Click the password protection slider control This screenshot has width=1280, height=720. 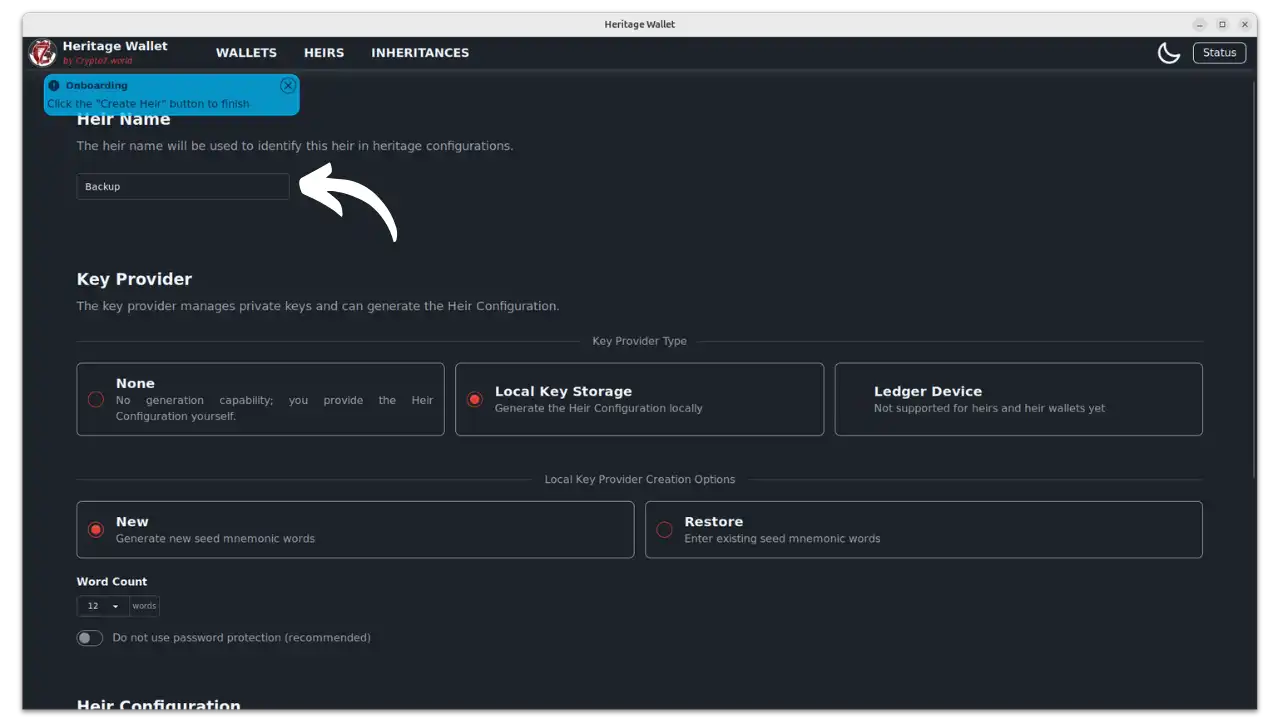click(89, 637)
